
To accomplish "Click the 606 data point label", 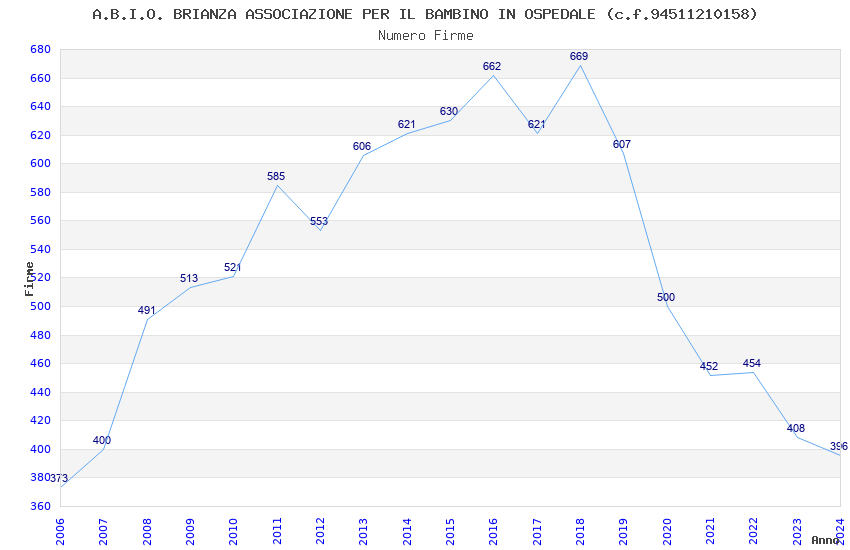I will coord(362,147).
